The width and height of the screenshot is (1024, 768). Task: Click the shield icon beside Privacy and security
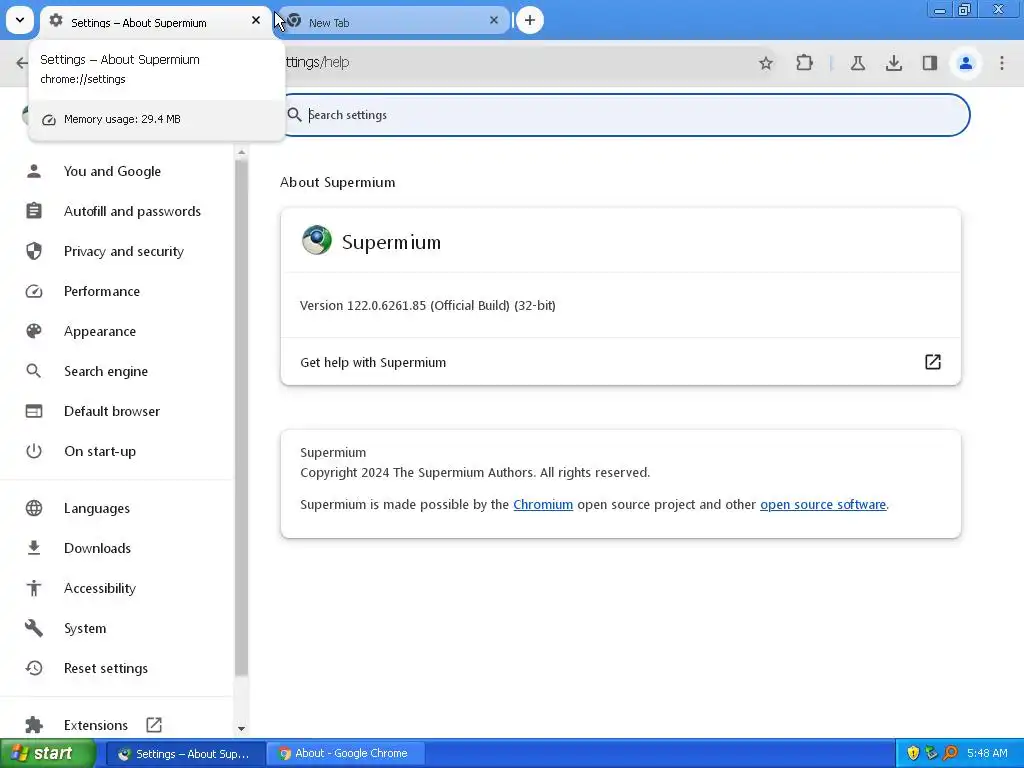point(34,251)
